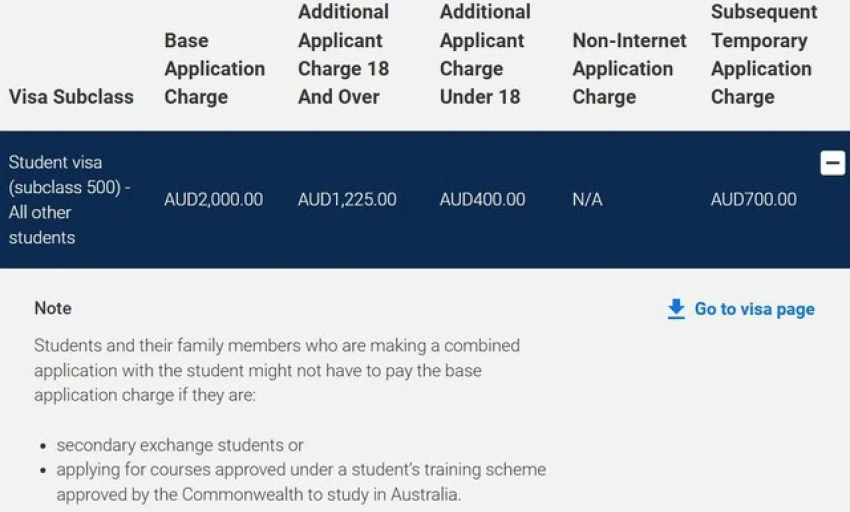The height and width of the screenshot is (512, 850).
Task: Click the Base Application Charge column header
Action: [x=215, y=68]
